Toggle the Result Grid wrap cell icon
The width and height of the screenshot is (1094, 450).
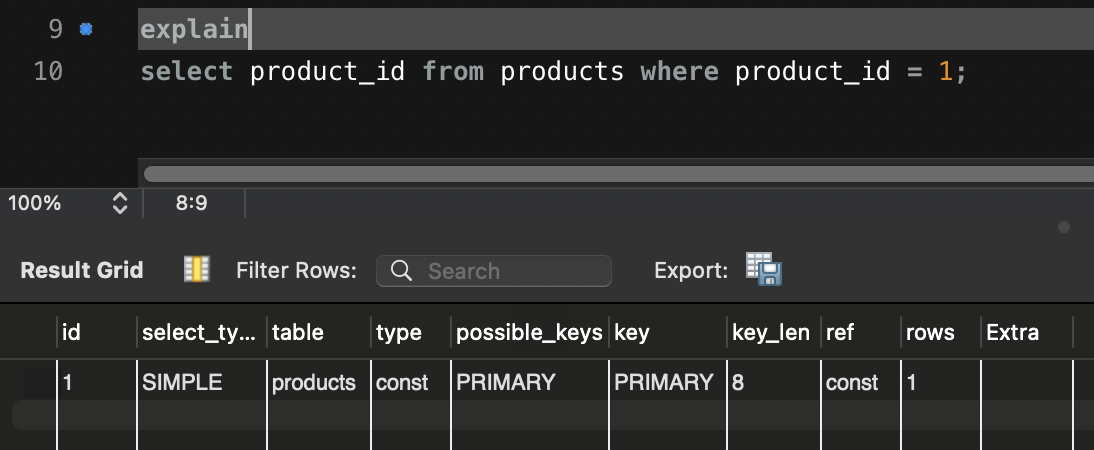point(197,269)
